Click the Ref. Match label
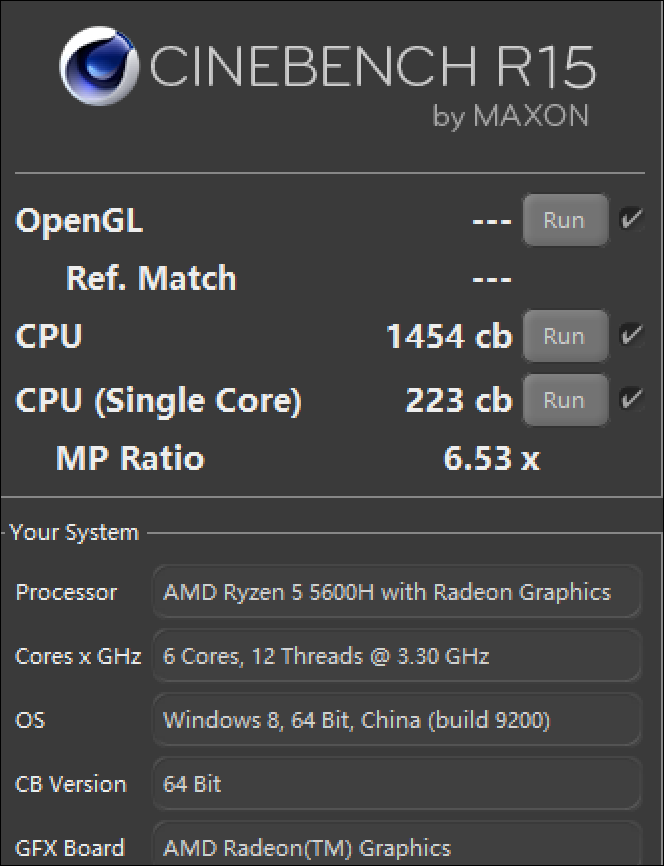This screenshot has height=866, width=664. coord(151,278)
